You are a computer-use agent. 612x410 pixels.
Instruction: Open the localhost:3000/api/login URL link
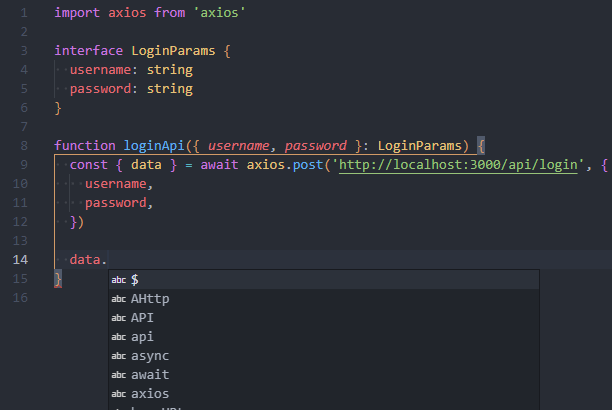point(458,165)
